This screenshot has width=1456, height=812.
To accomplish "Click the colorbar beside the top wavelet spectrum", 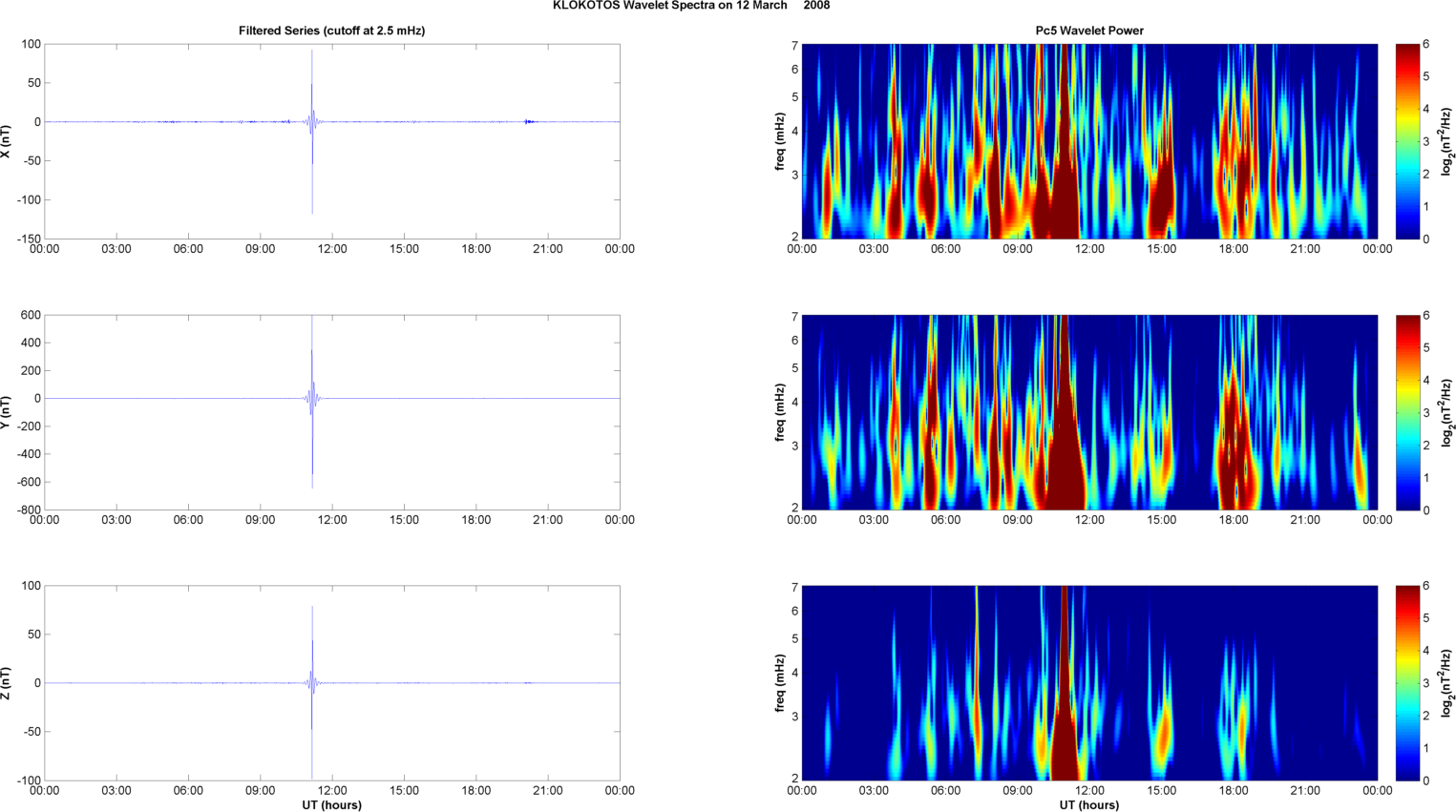I will tap(1407, 141).
